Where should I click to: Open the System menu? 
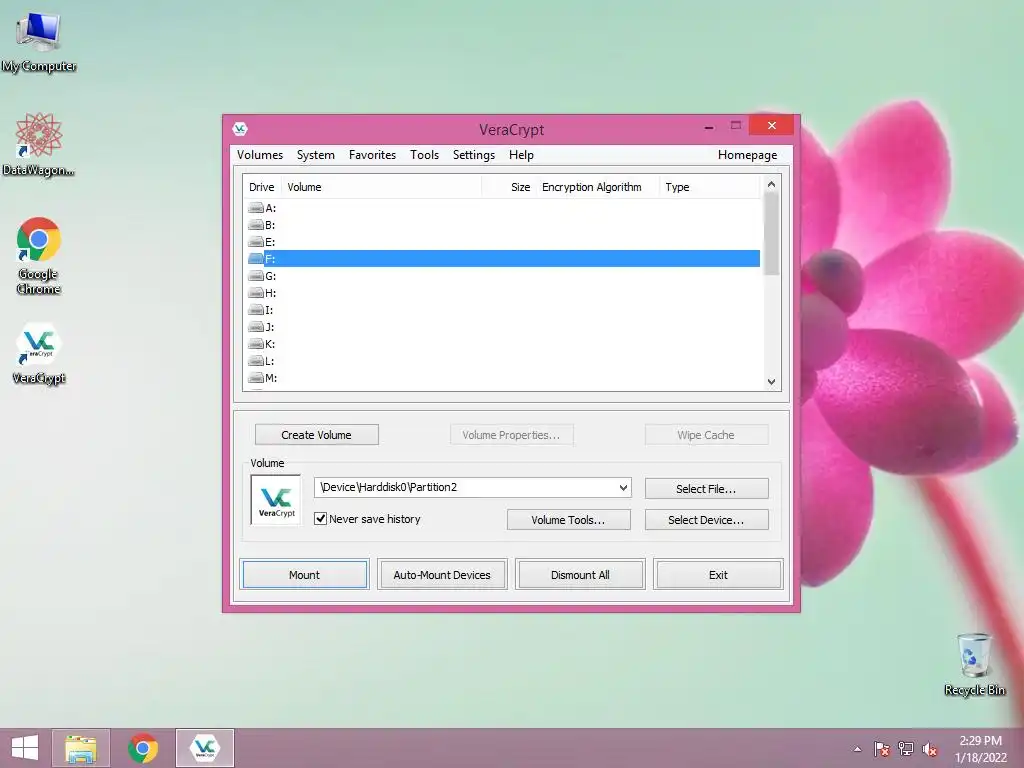315,155
